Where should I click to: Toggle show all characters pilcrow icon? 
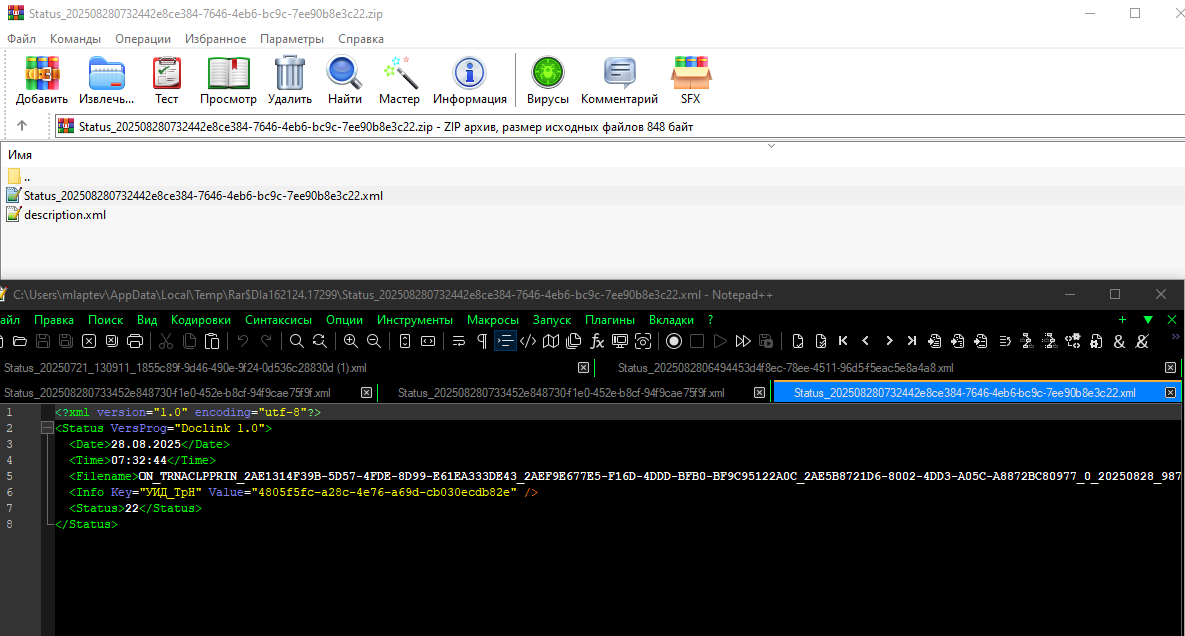[482, 341]
